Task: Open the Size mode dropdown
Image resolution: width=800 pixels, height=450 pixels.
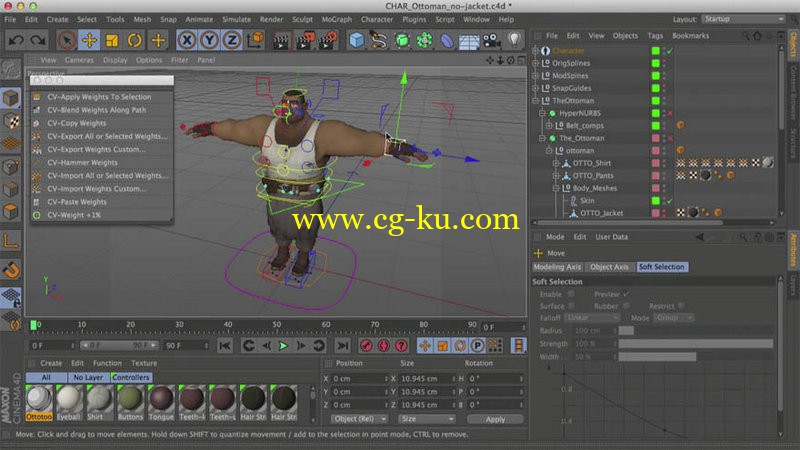Action: coord(426,419)
